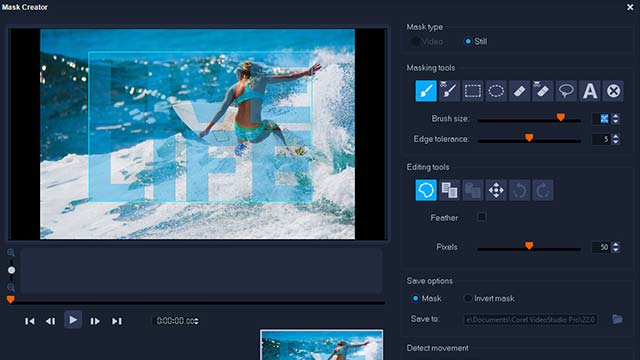Screen dimensions: 640x360
Task: Select the freehand editing tool
Action: click(x=426, y=190)
